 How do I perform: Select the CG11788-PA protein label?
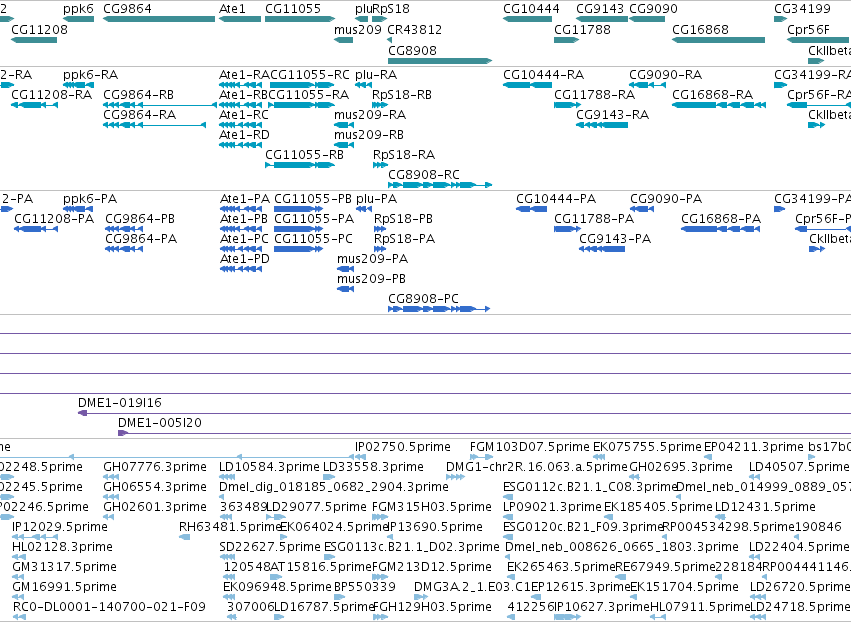(x=594, y=219)
